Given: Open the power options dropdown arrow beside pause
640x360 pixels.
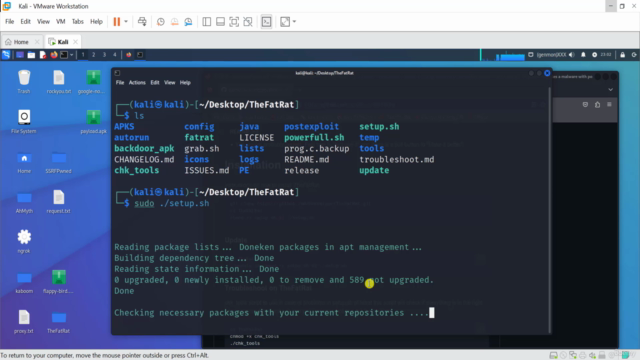Looking at the screenshot, I should tap(126, 22).
